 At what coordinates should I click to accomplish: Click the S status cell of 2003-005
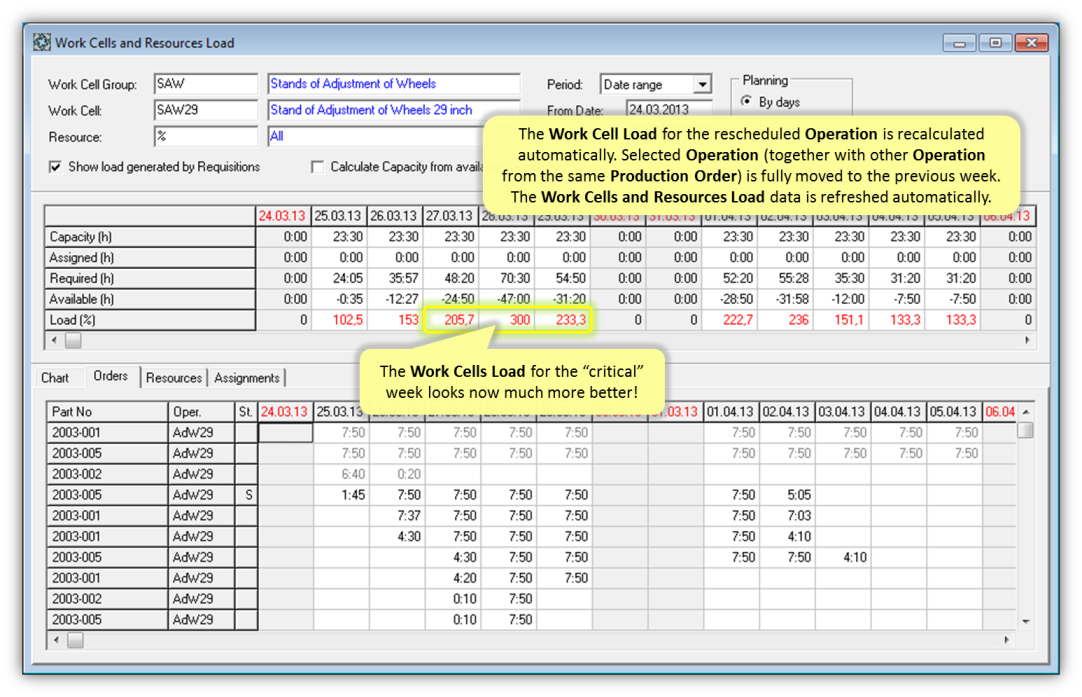tap(246, 495)
